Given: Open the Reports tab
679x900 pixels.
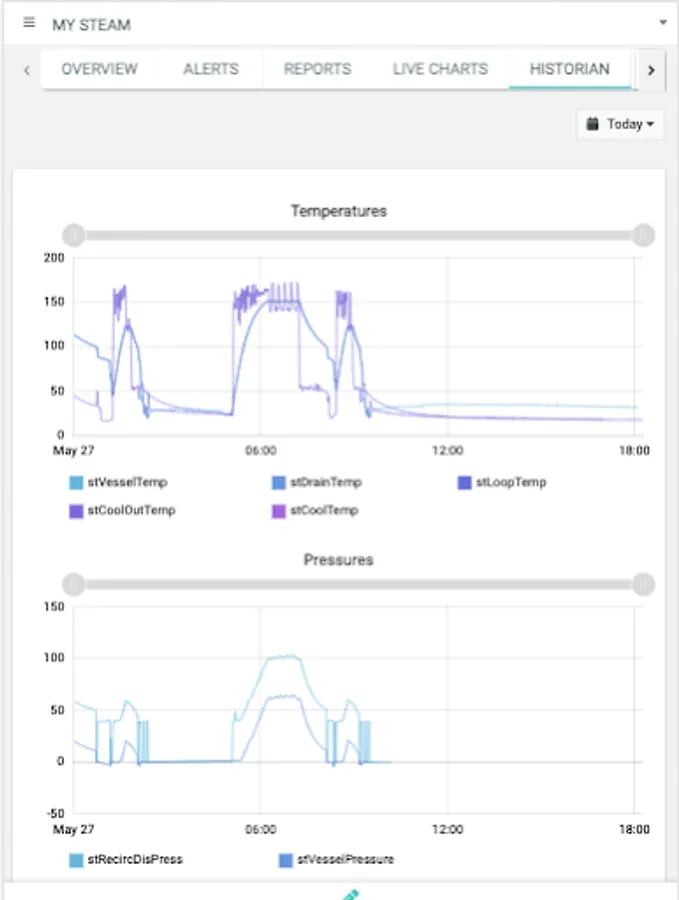Looking at the screenshot, I should (x=317, y=69).
